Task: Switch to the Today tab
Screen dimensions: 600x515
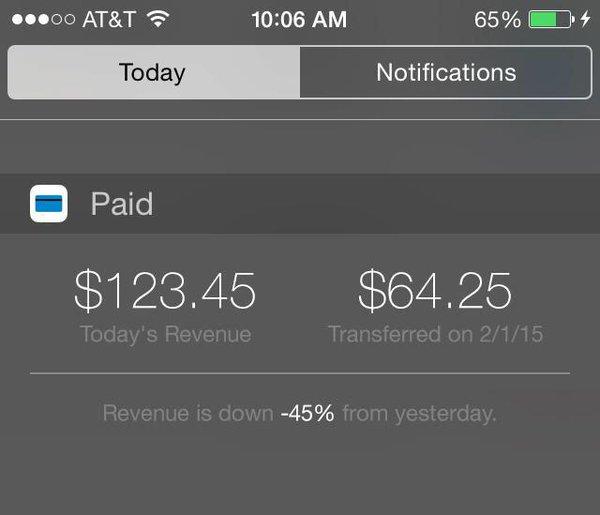Action: coord(154,72)
